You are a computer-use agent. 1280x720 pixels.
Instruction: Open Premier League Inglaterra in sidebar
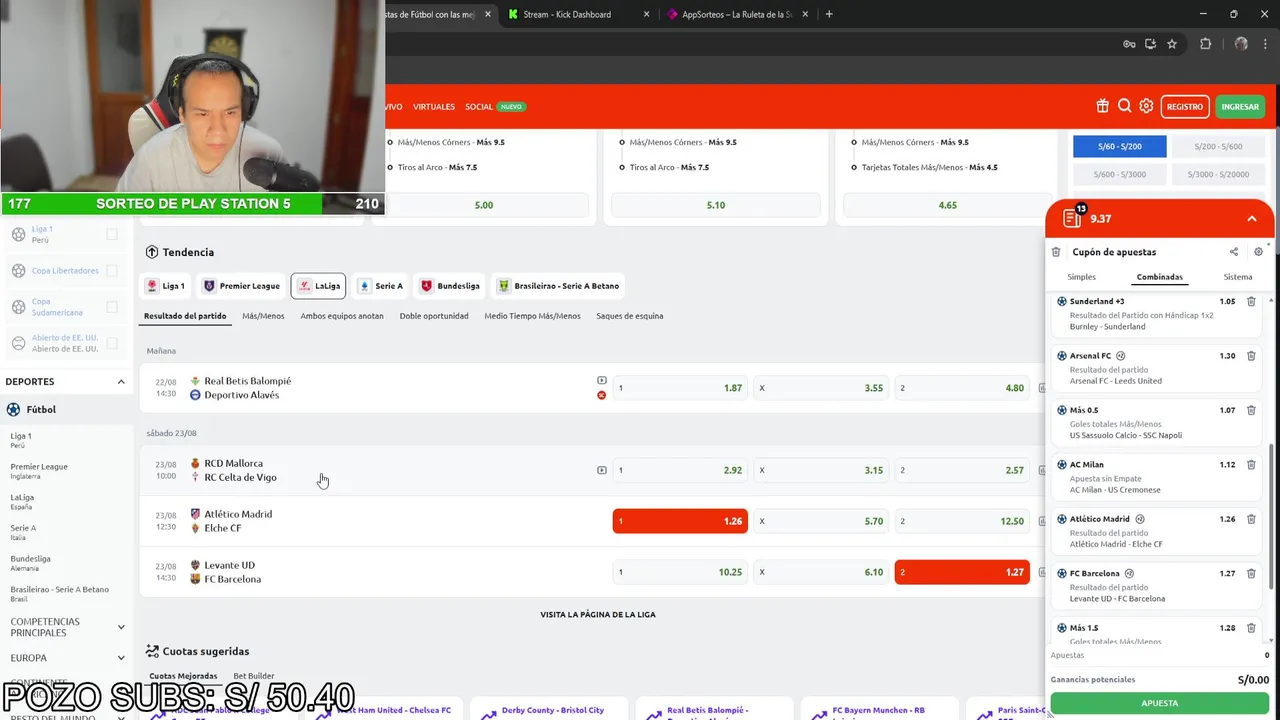39,470
